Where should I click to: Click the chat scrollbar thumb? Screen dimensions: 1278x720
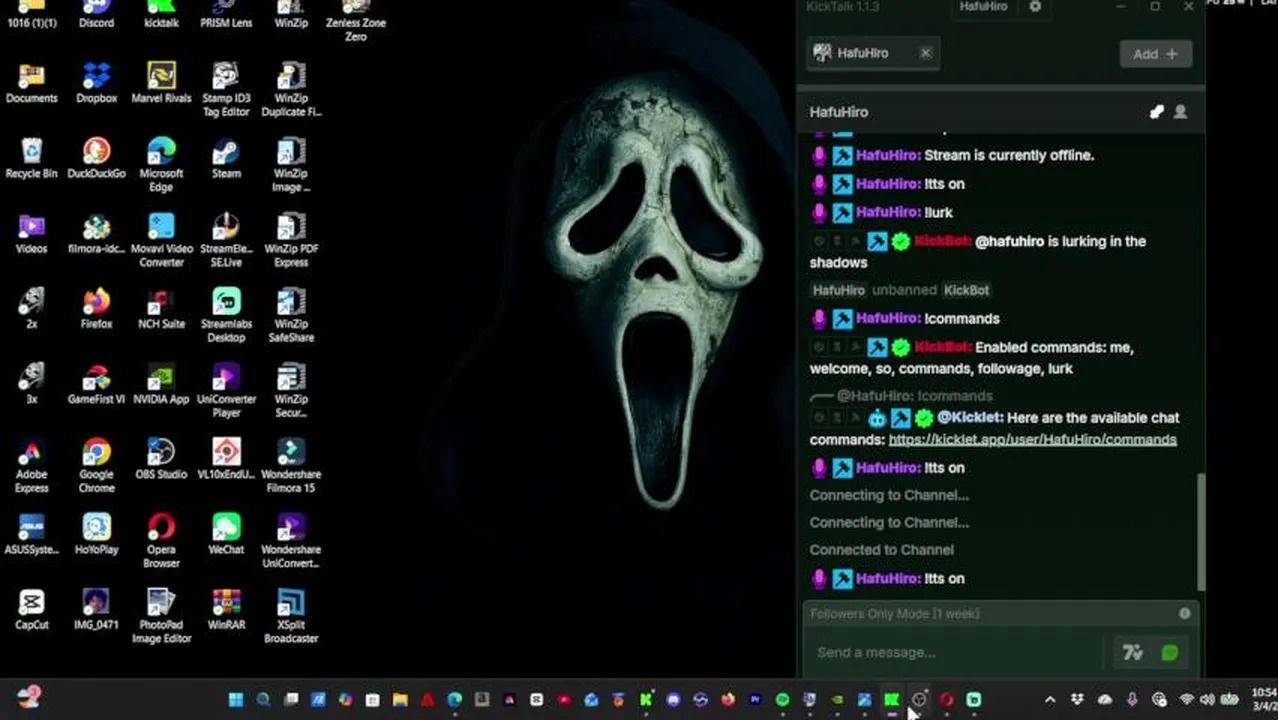tap(1201, 532)
